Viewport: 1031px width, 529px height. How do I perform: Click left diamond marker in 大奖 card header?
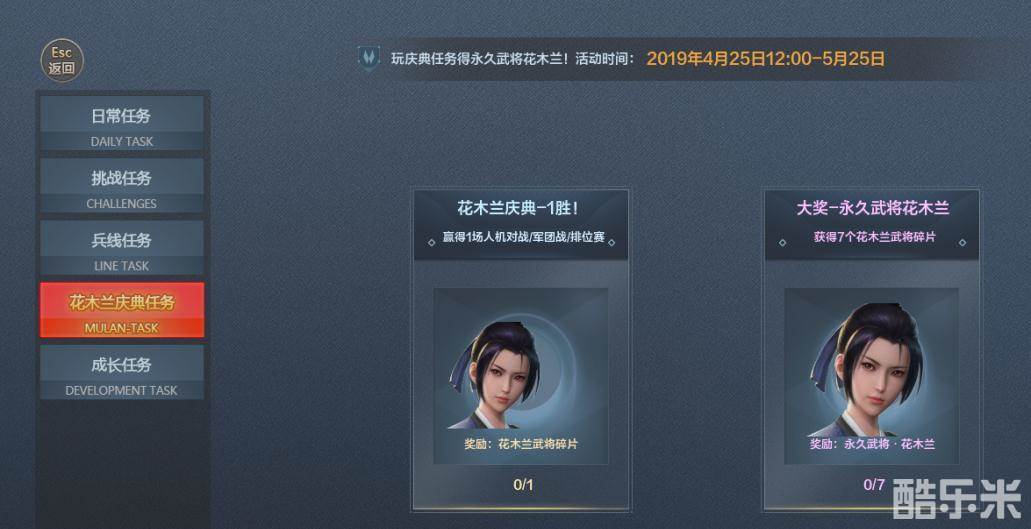point(782,242)
